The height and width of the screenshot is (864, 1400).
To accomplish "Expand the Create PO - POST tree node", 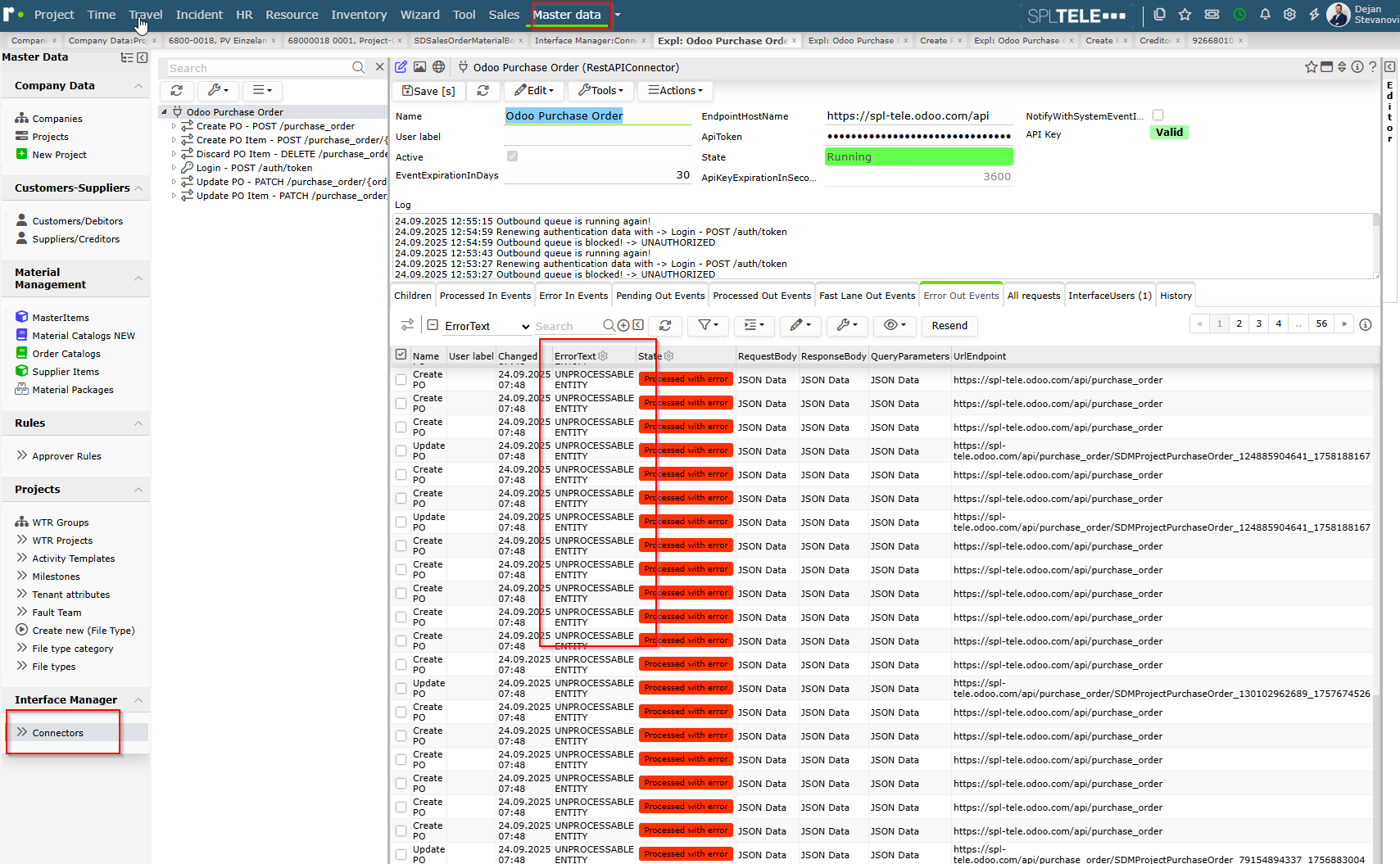I will [174, 126].
